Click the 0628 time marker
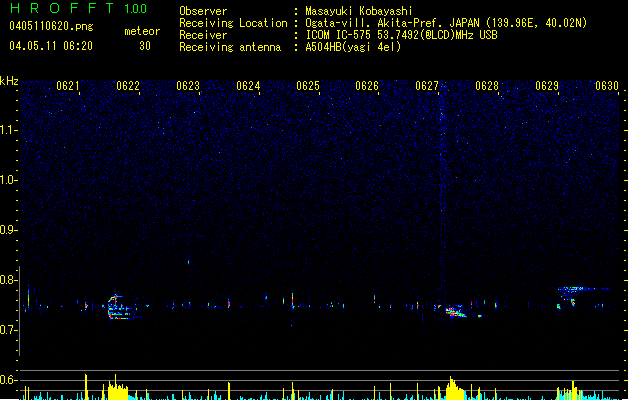The image size is (629, 400). 487,86
